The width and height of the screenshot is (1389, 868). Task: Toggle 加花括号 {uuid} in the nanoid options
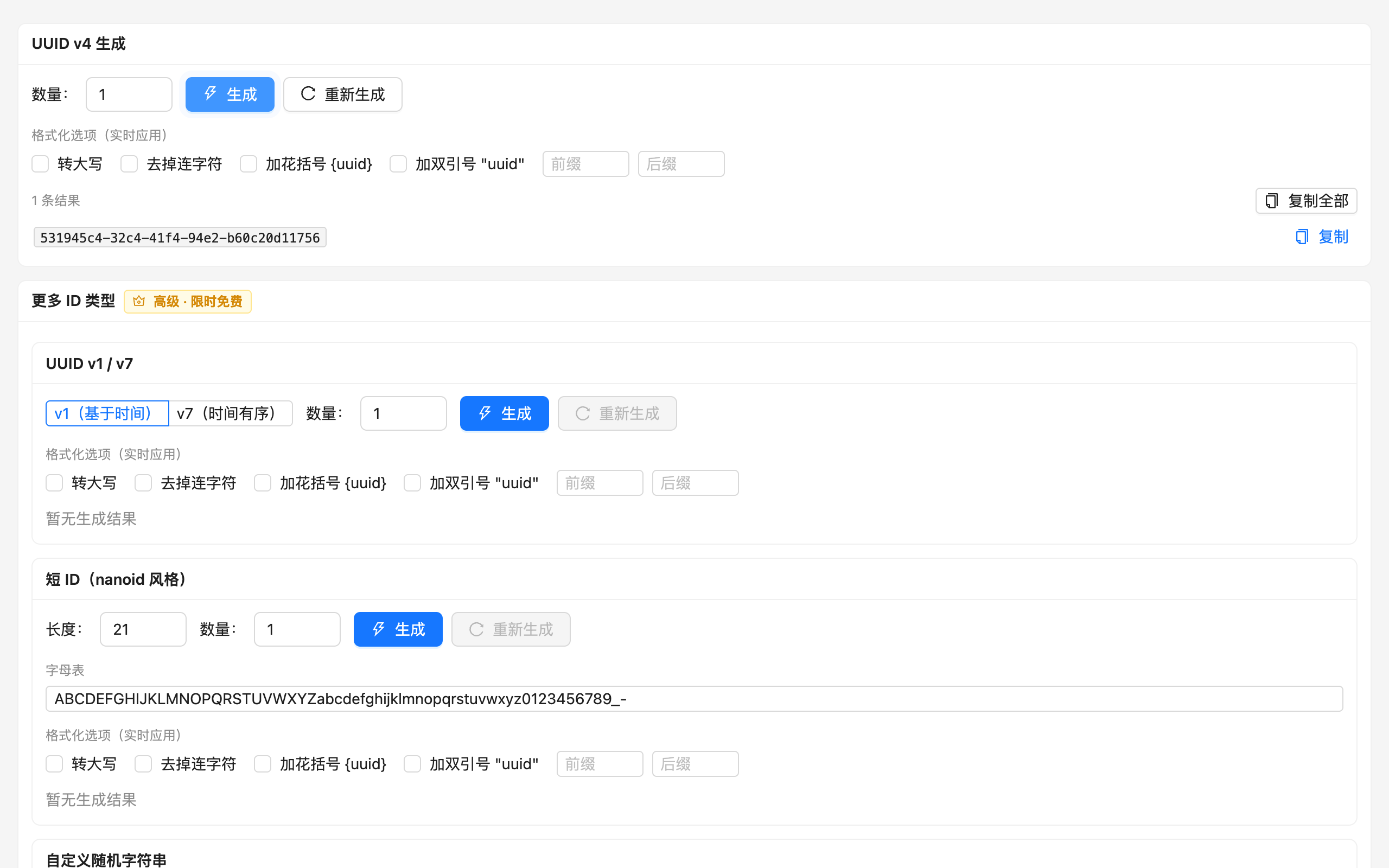[262, 764]
